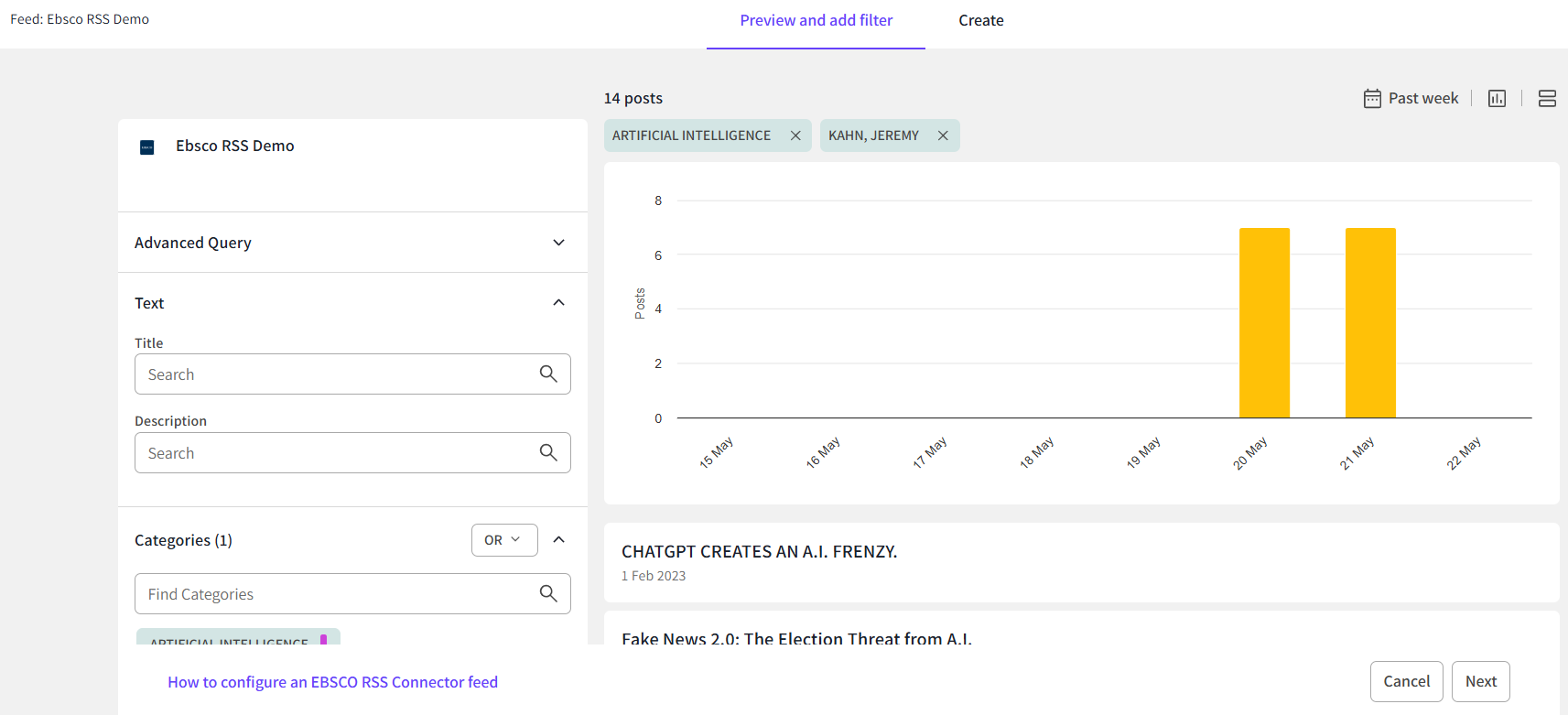Collapse the Categories section

pyautogui.click(x=558, y=540)
